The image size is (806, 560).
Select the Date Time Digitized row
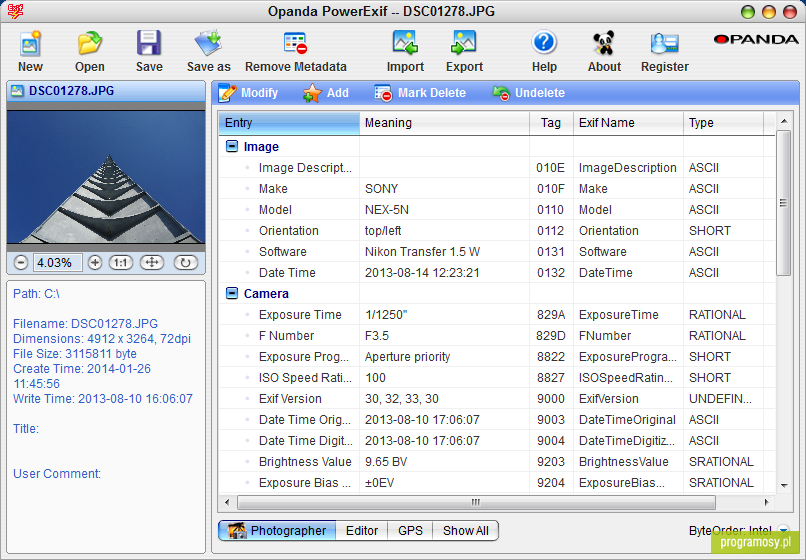497,441
